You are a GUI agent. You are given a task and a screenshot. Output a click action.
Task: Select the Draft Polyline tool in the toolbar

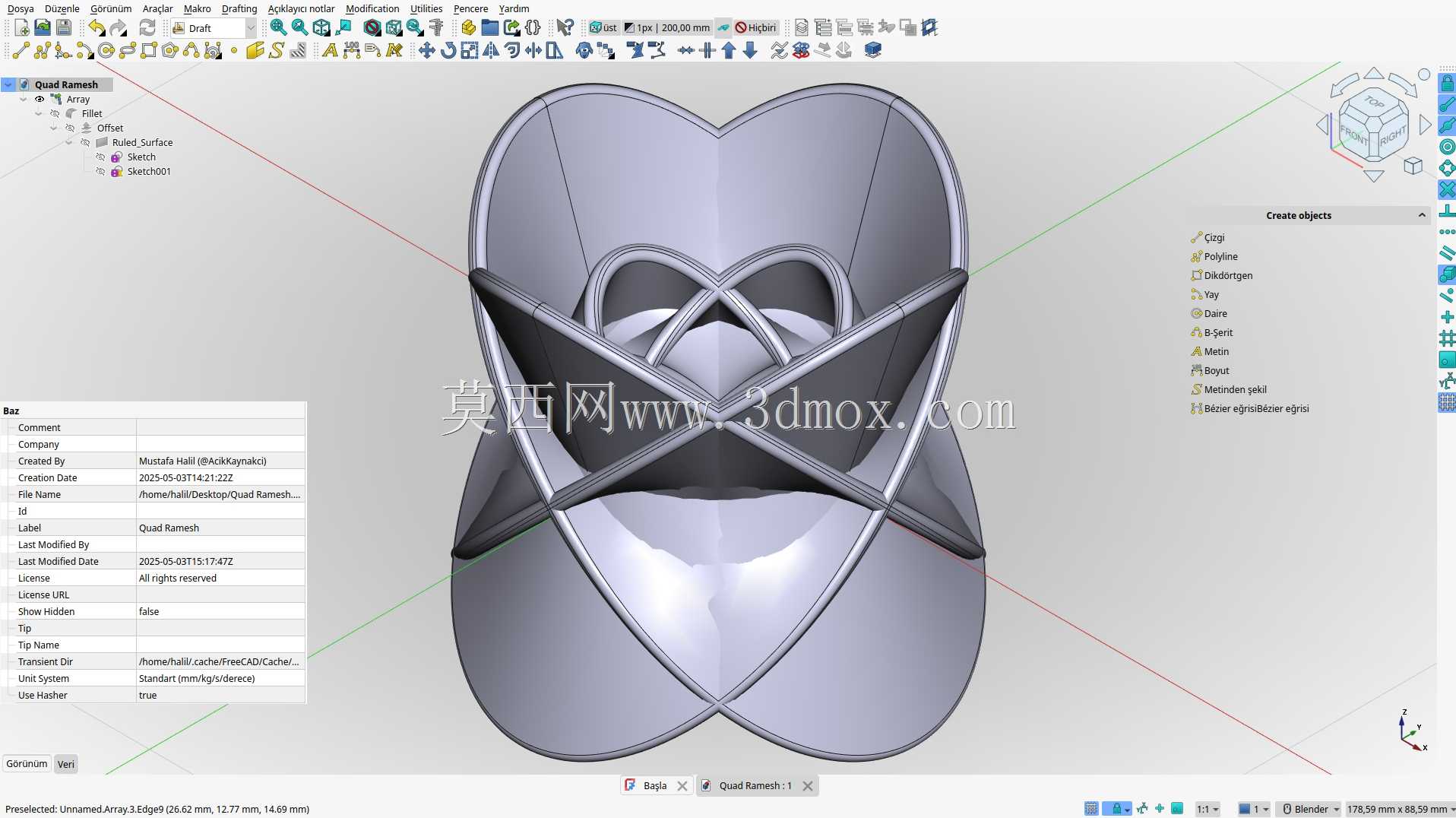click(42, 50)
